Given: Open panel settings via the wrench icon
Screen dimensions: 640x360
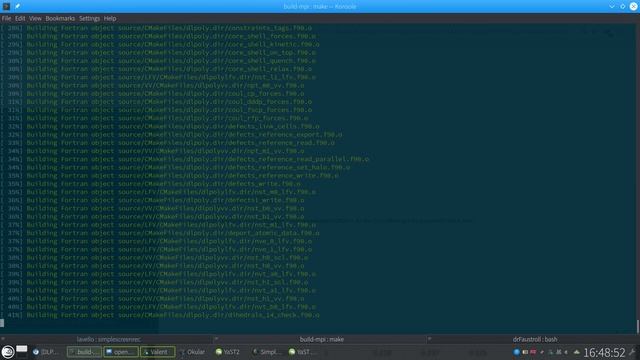Looking at the screenshot, I should click(633, 352).
